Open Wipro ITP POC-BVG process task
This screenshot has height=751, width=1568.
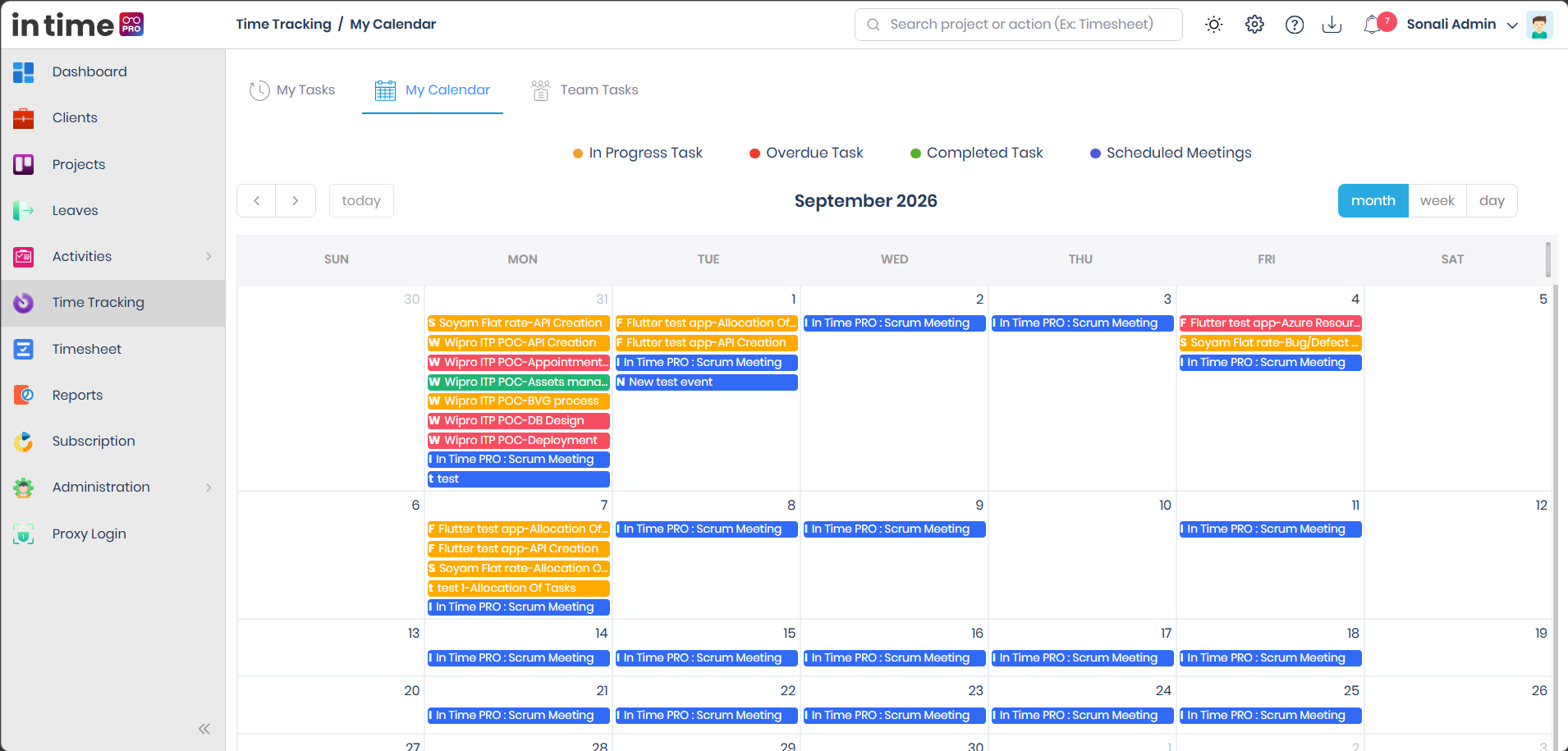519,401
